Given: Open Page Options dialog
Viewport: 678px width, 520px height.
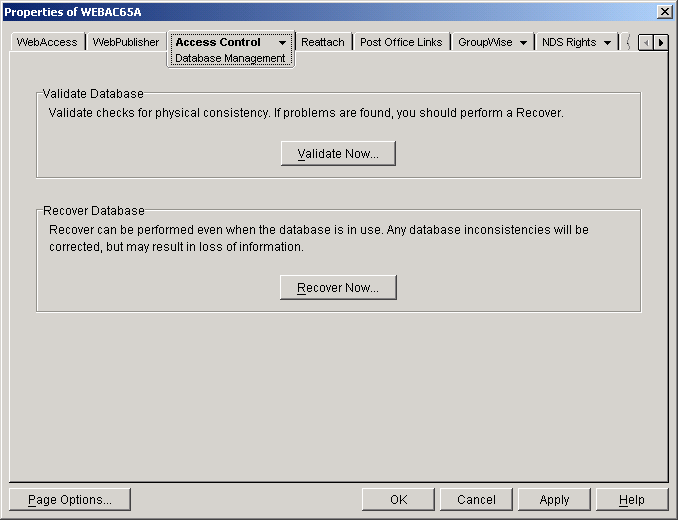Looking at the screenshot, I should point(70,500).
